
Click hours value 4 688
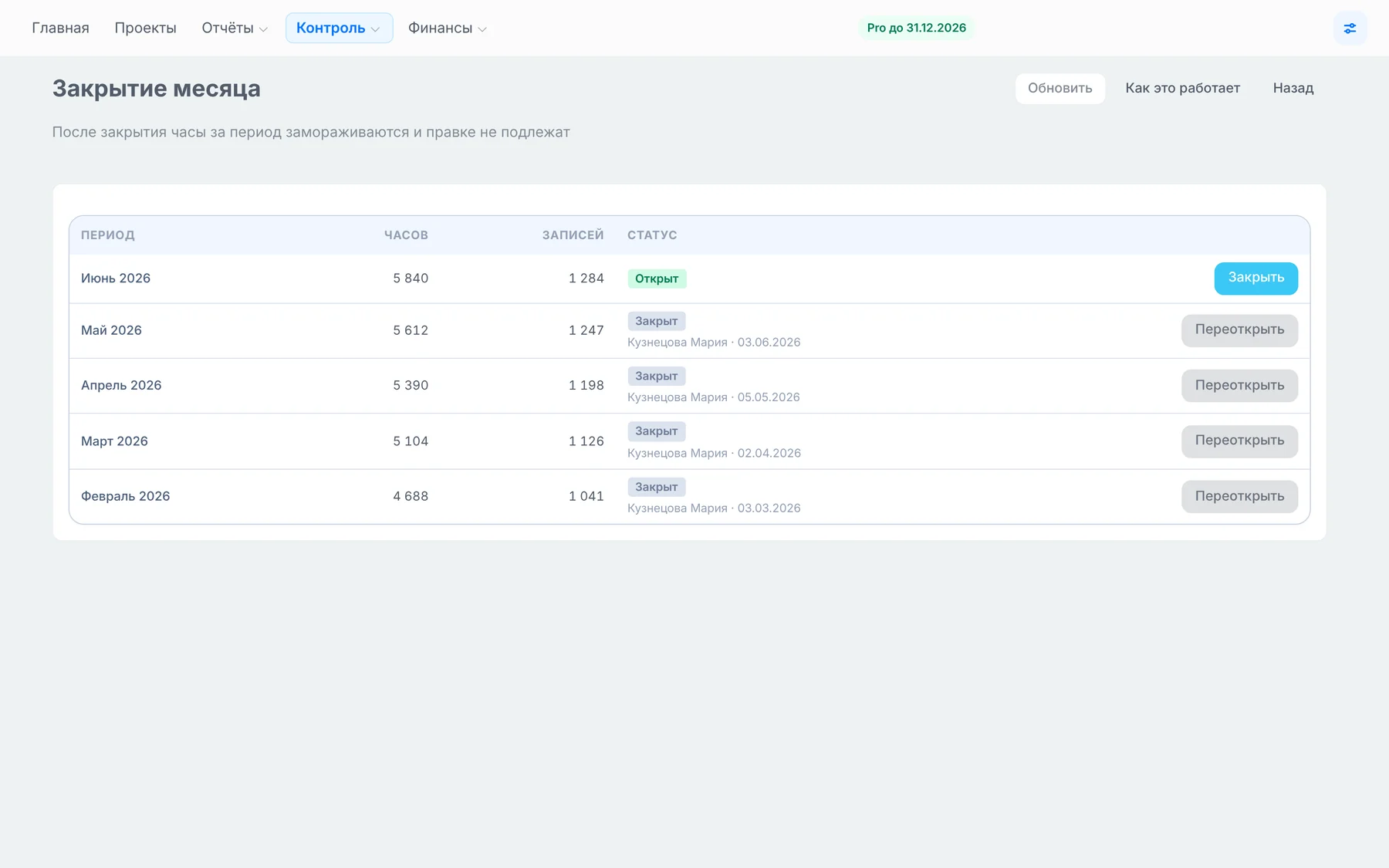tap(411, 496)
